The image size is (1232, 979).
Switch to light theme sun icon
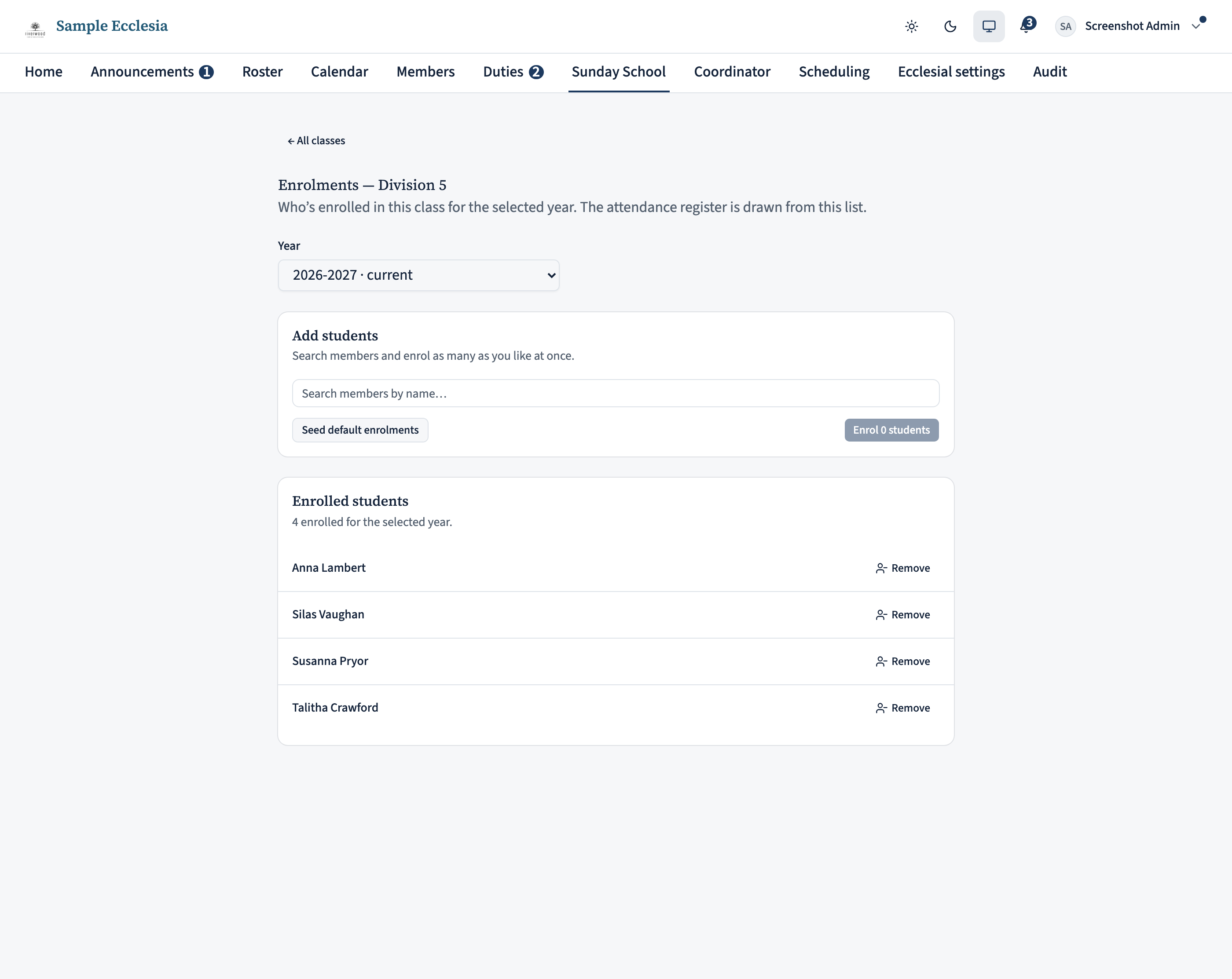911,26
